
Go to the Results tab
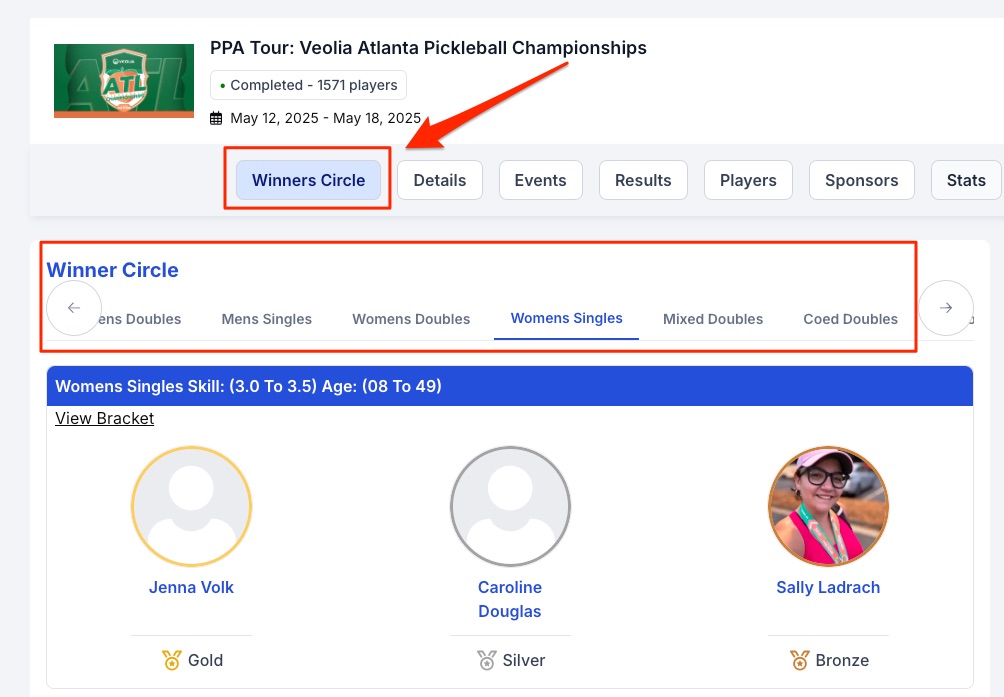click(643, 180)
